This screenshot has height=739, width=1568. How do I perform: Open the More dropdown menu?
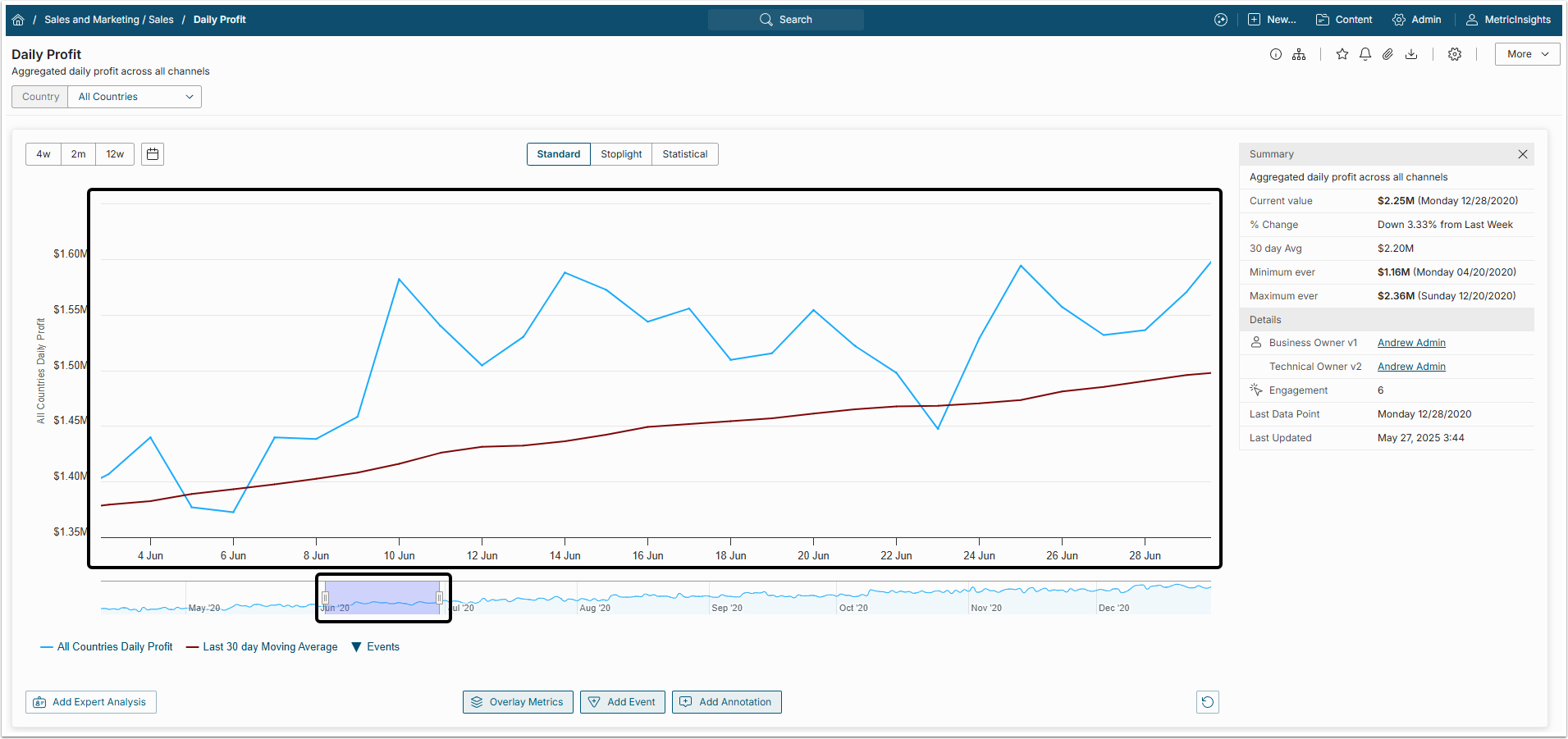pos(1527,54)
